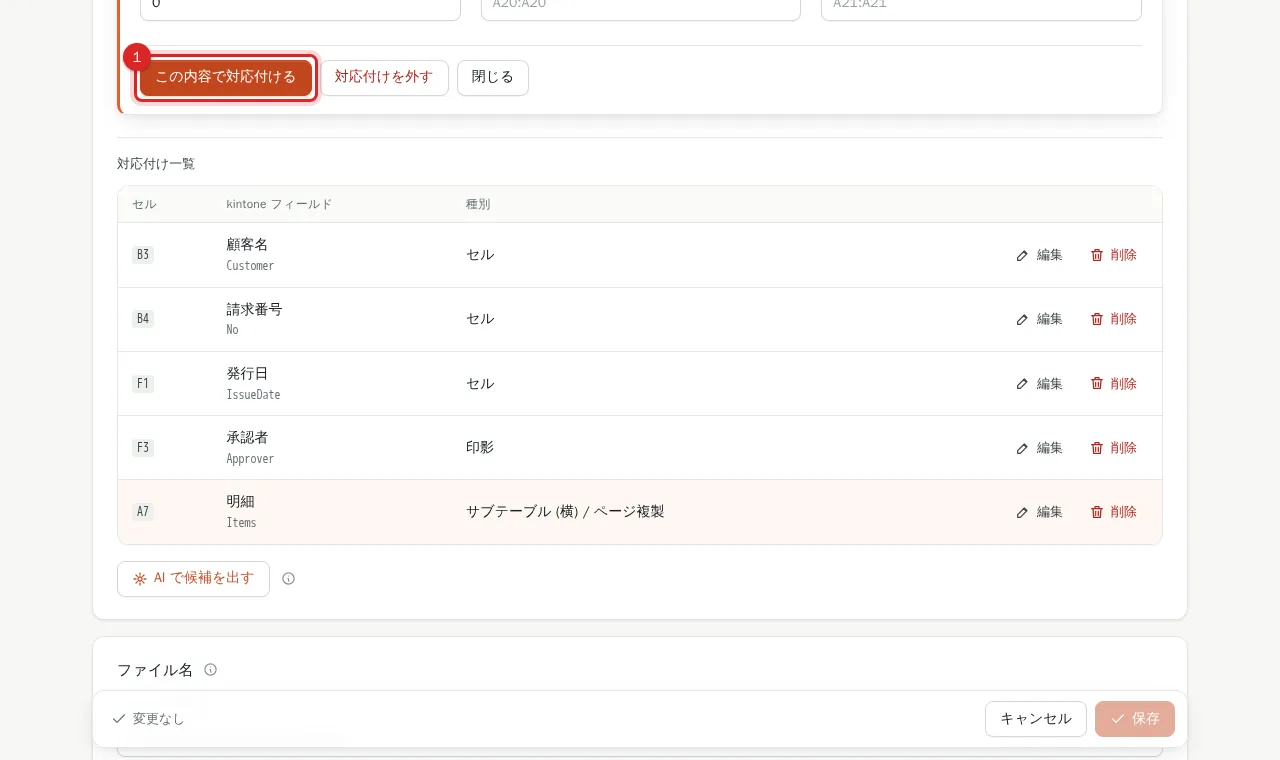Viewport: 1280px width, 760px height.
Task: Click 対応付けを外す button
Action: pos(384,77)
